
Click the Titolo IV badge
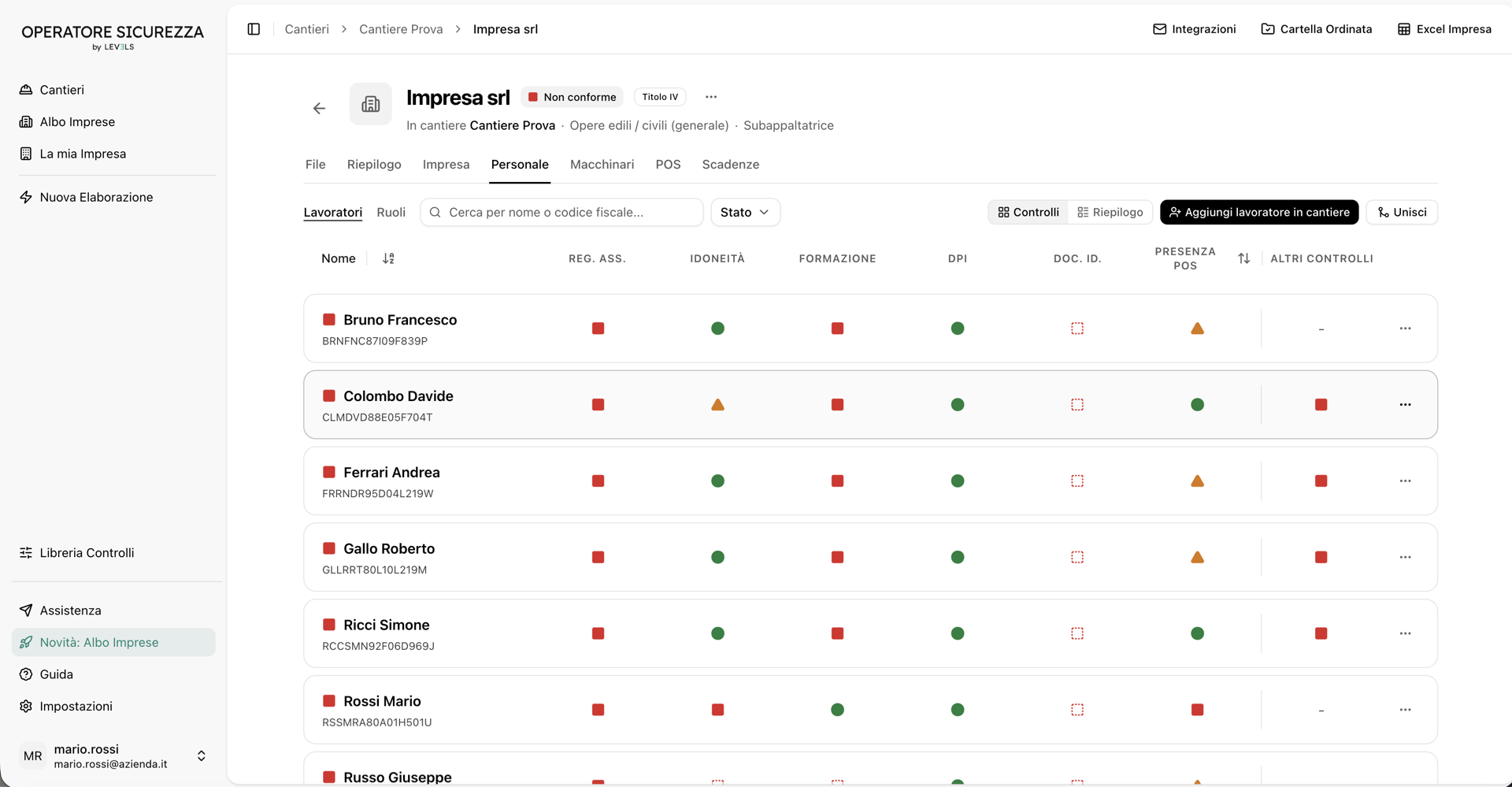(x=660, y=97)
